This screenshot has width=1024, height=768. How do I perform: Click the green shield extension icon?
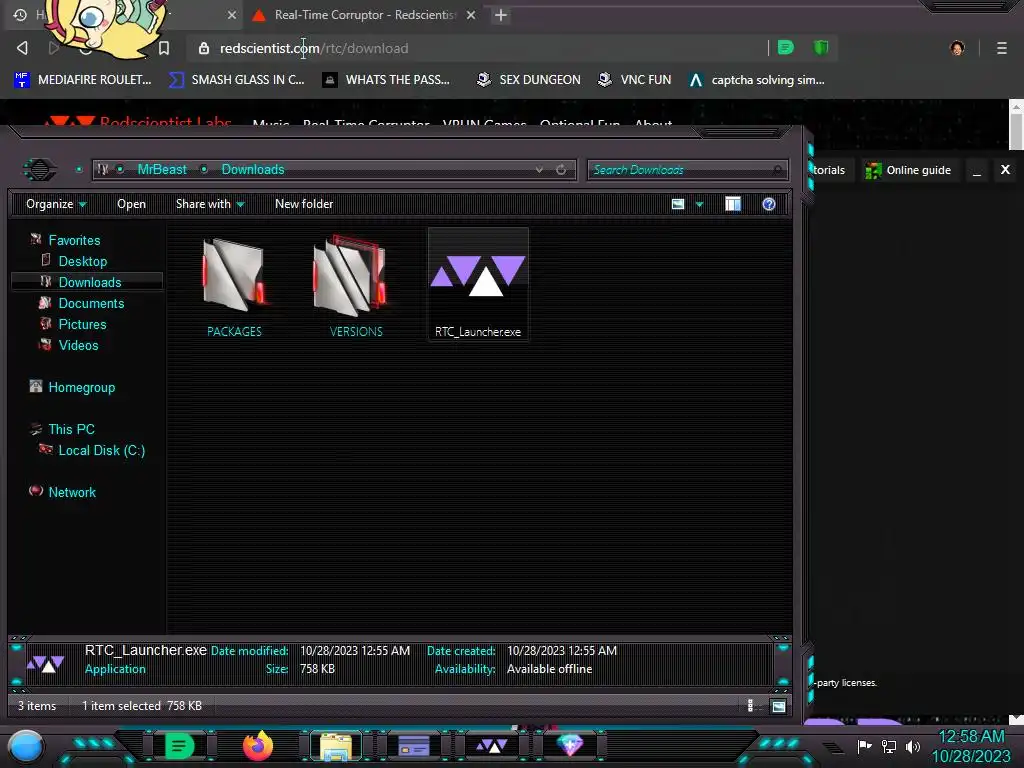(x=821, y=48)
